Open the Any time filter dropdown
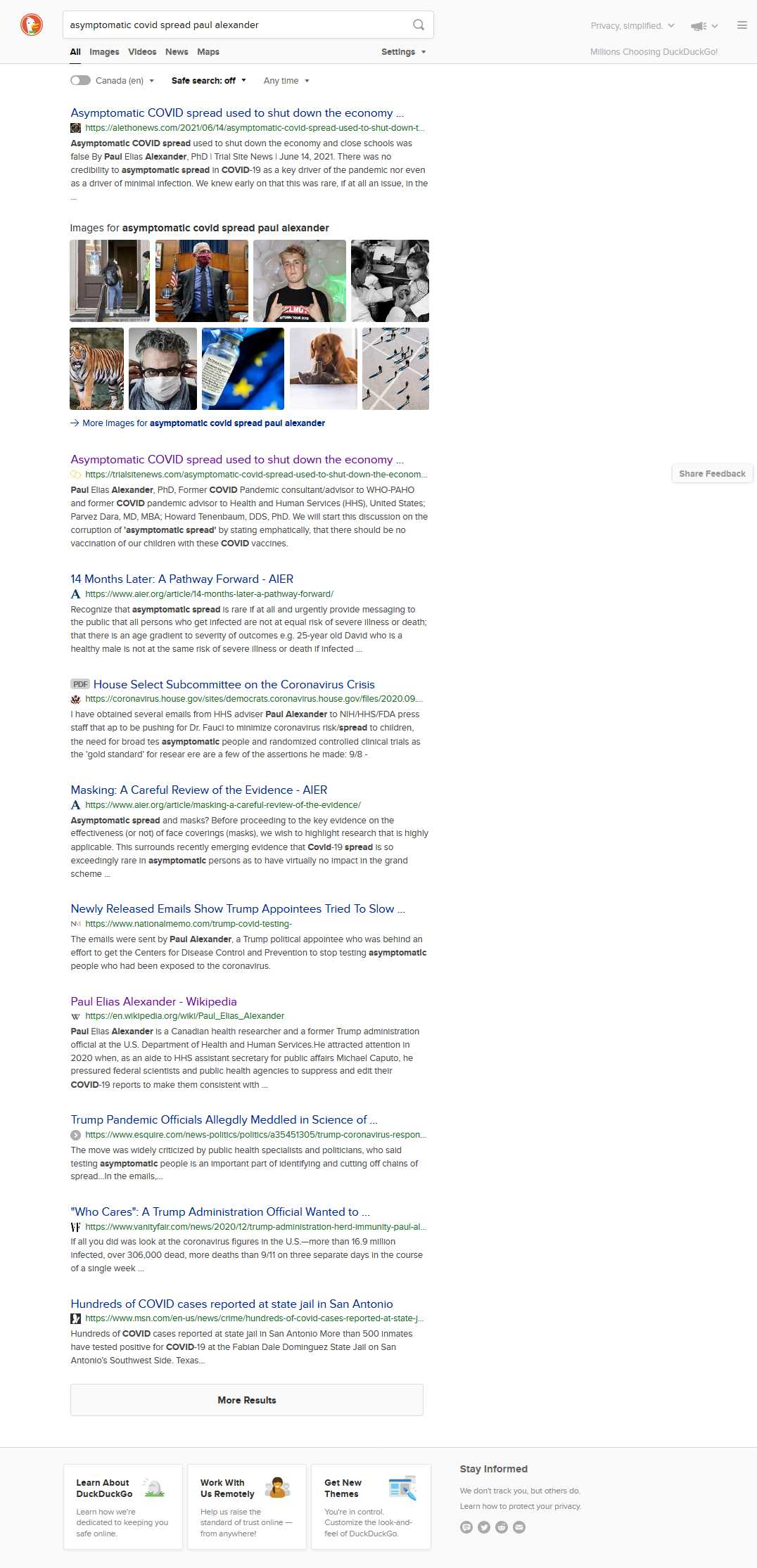The width and height of the screenshot is (757, 1568). (x=286, y=81)
